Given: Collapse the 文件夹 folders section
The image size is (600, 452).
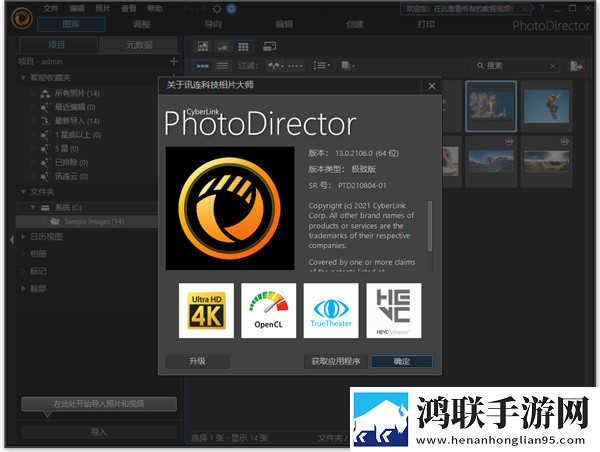Looking at the screenshot, I should click(x=23, y=191).
